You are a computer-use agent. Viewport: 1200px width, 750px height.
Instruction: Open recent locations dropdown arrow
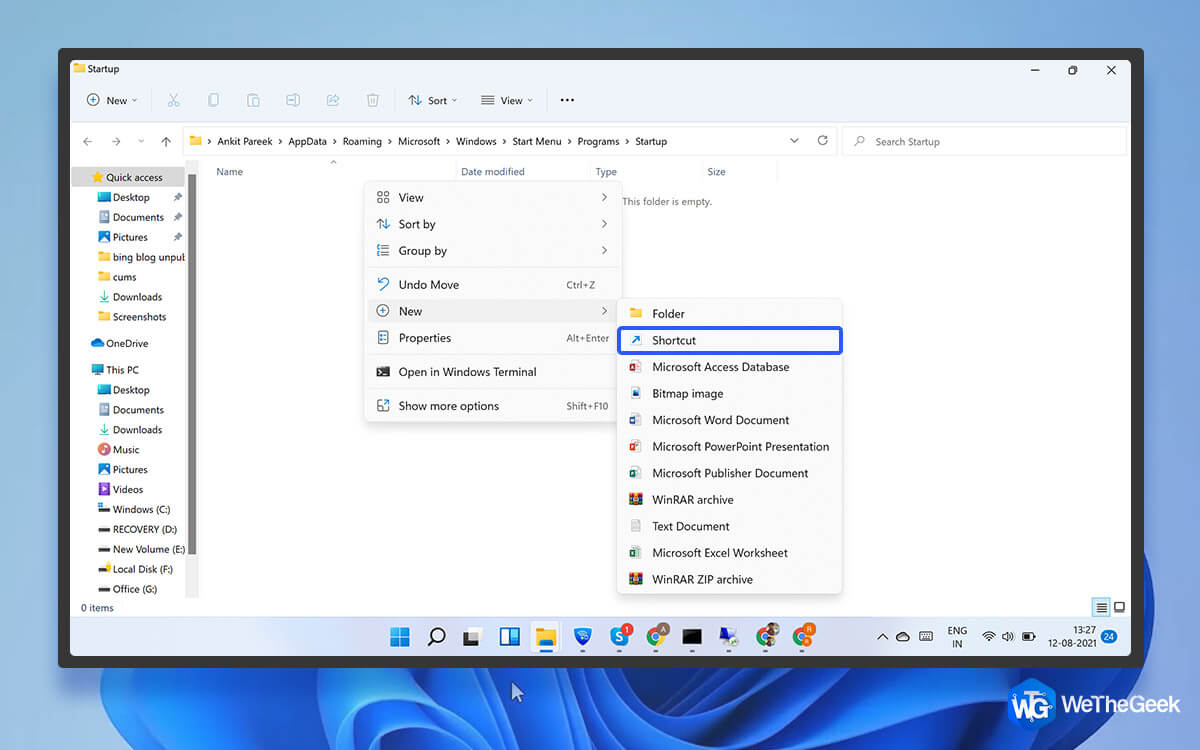coord(141,141)
